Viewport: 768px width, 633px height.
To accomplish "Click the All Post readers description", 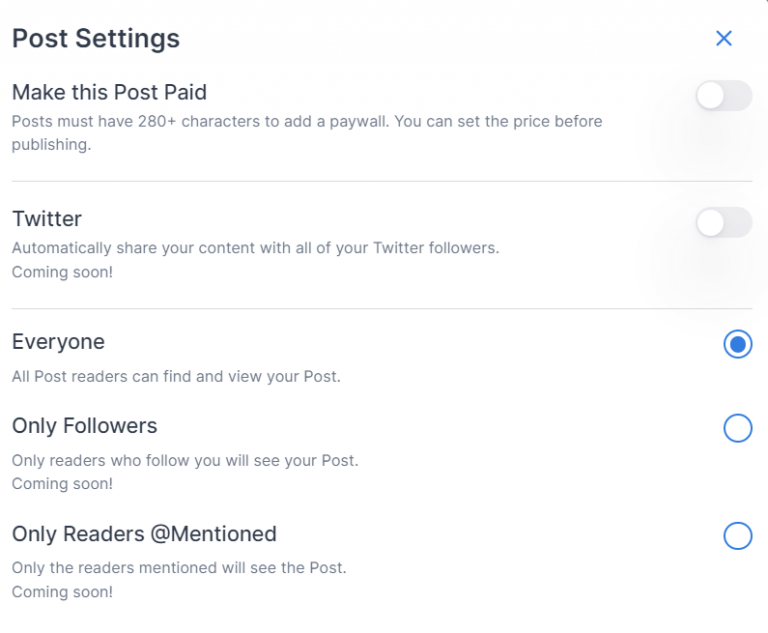I will coord(176,377).
